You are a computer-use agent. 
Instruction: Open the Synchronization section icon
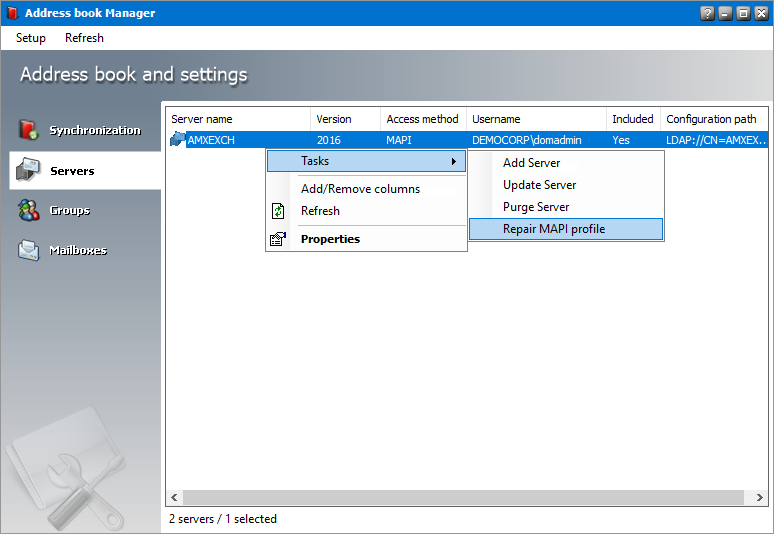28,130
